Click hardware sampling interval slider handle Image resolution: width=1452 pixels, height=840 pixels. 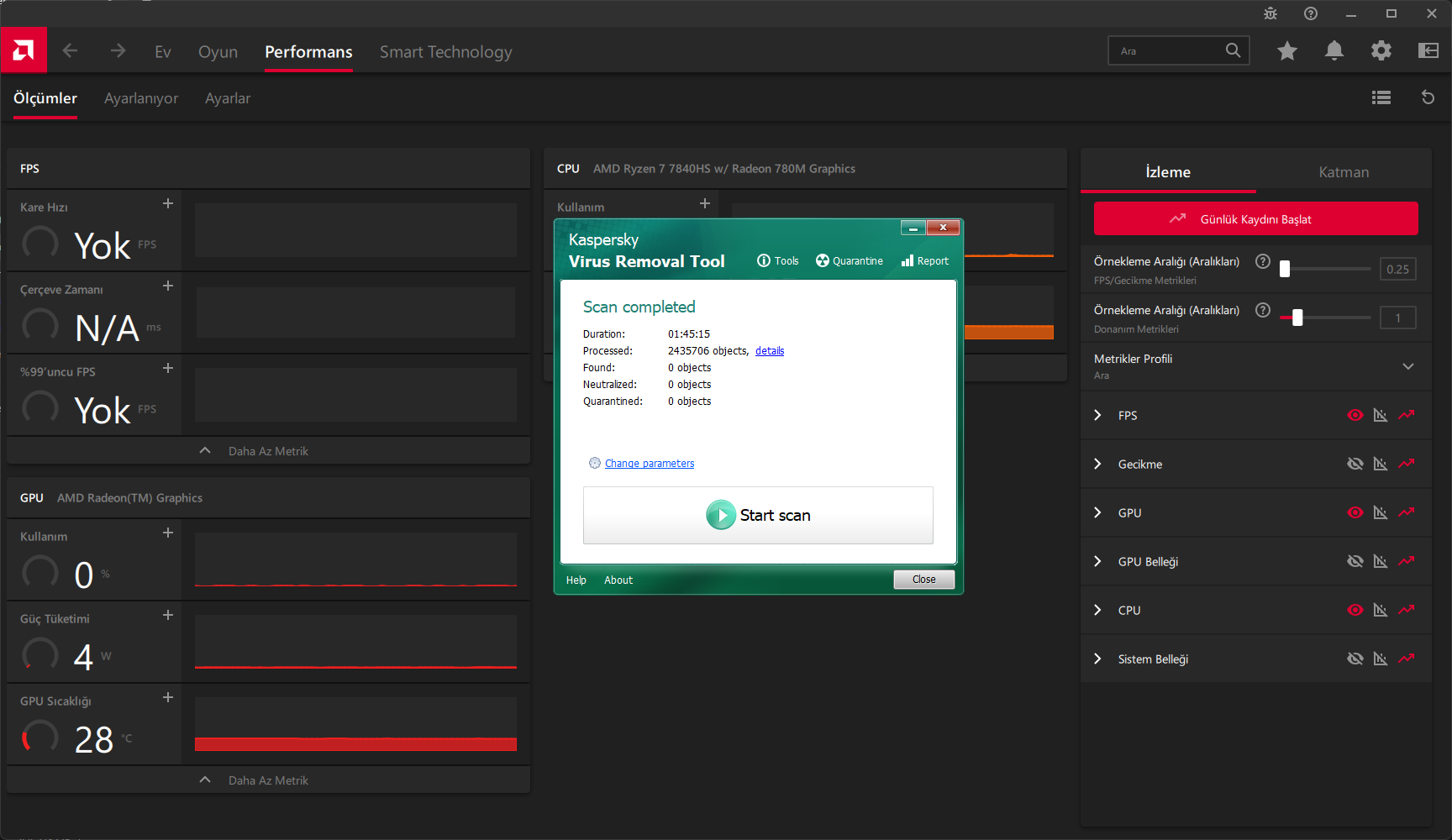pos(1297,318)
